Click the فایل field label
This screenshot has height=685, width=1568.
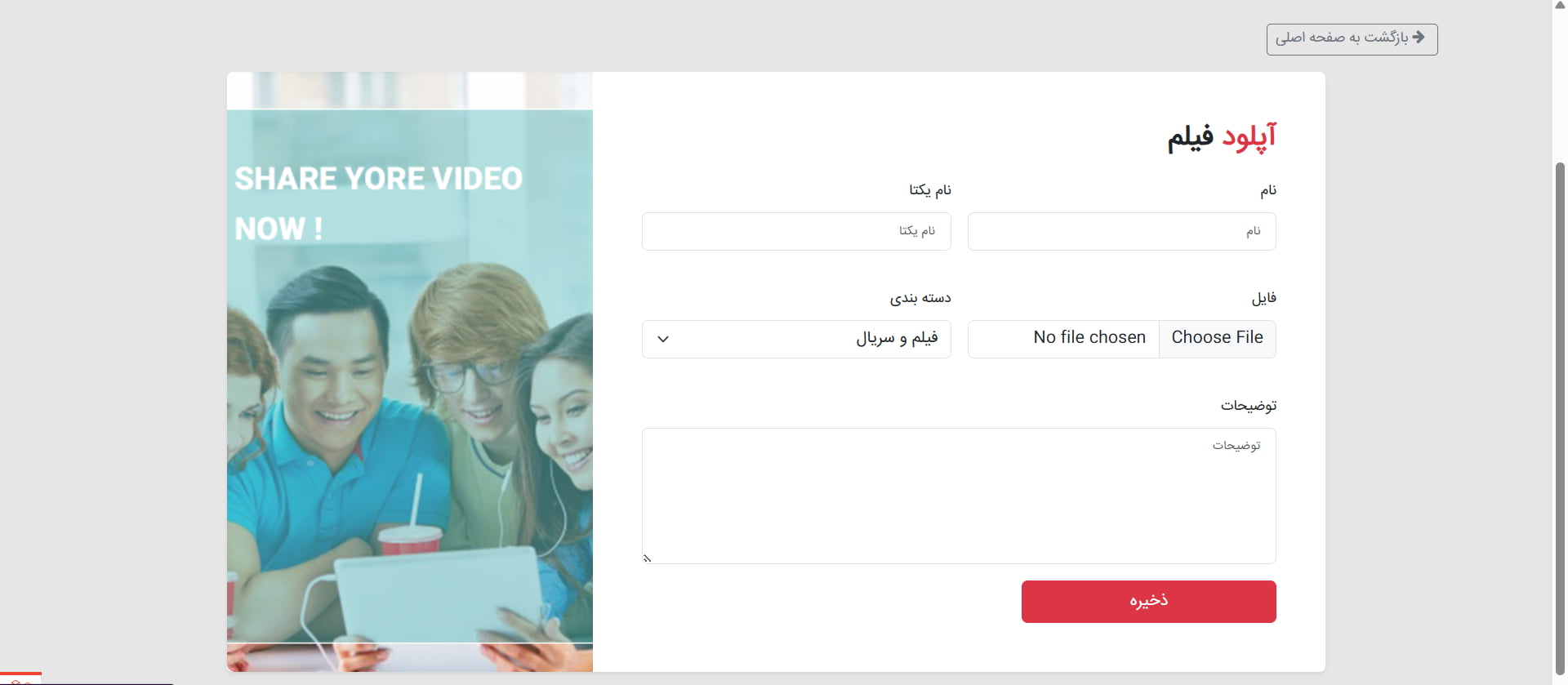point(1263,298)
